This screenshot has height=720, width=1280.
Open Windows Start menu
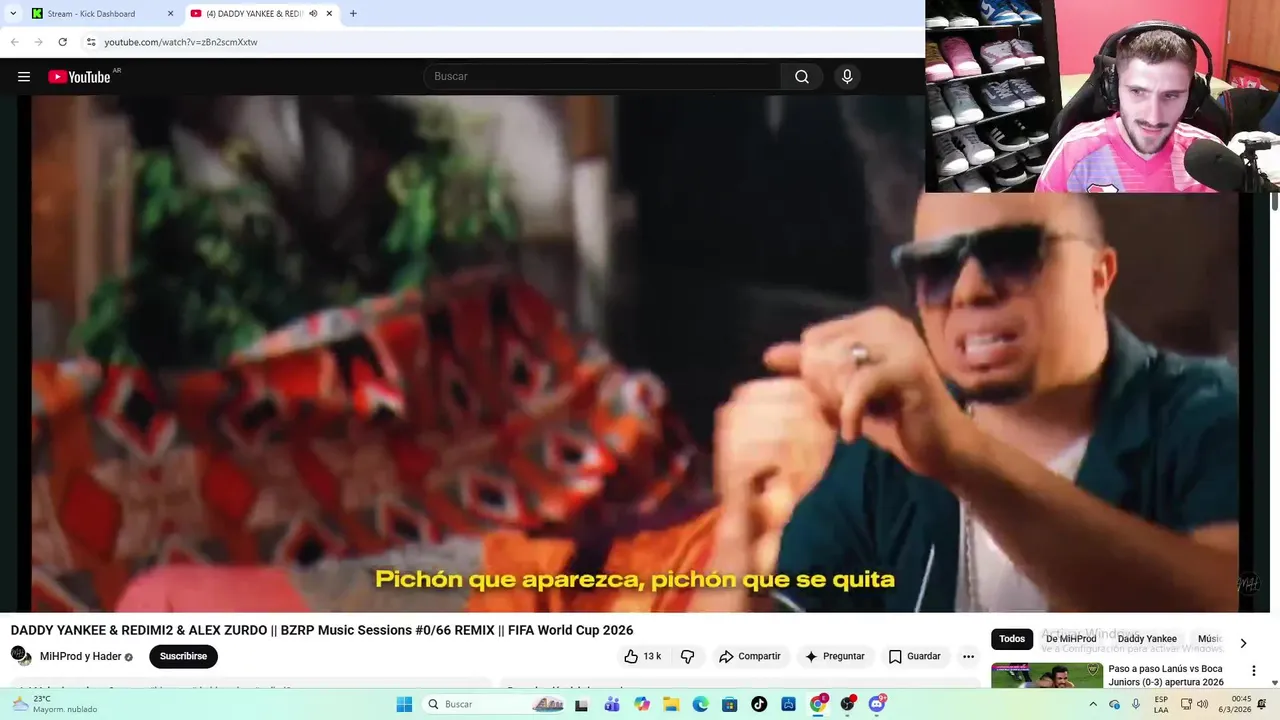(404, 704)
